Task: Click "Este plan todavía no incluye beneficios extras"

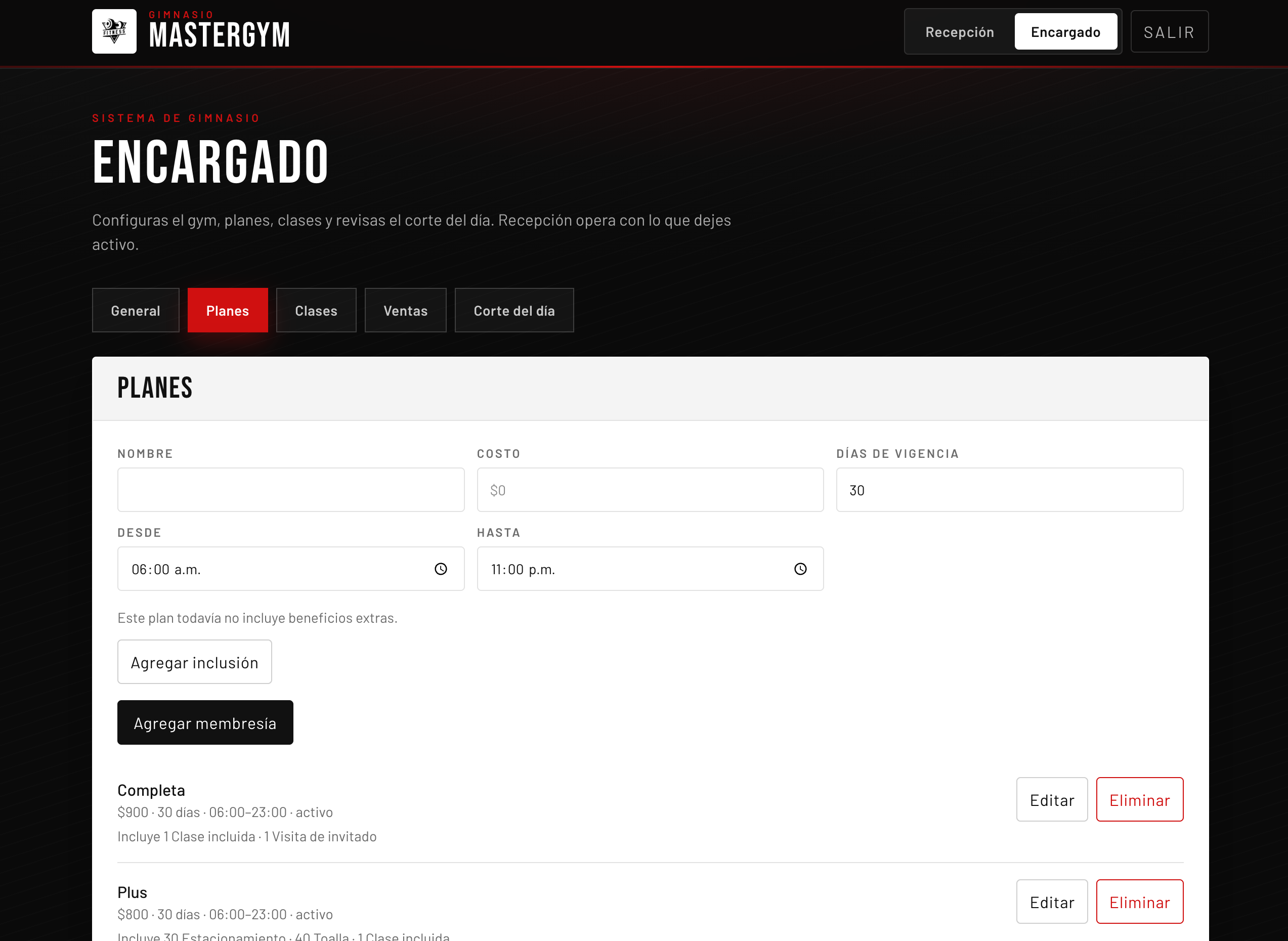Action: [x=257, y=618]
